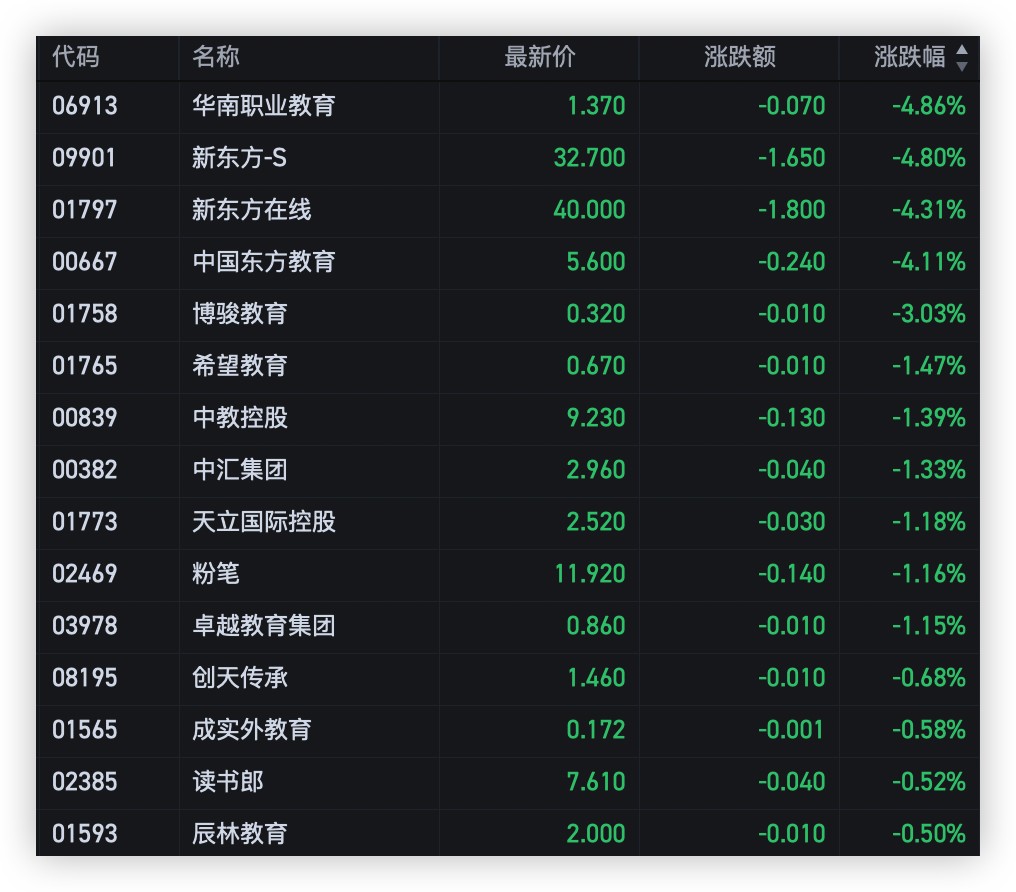
Task: Click stock code 01593 for 辰林教育
Action: [85, 833]
